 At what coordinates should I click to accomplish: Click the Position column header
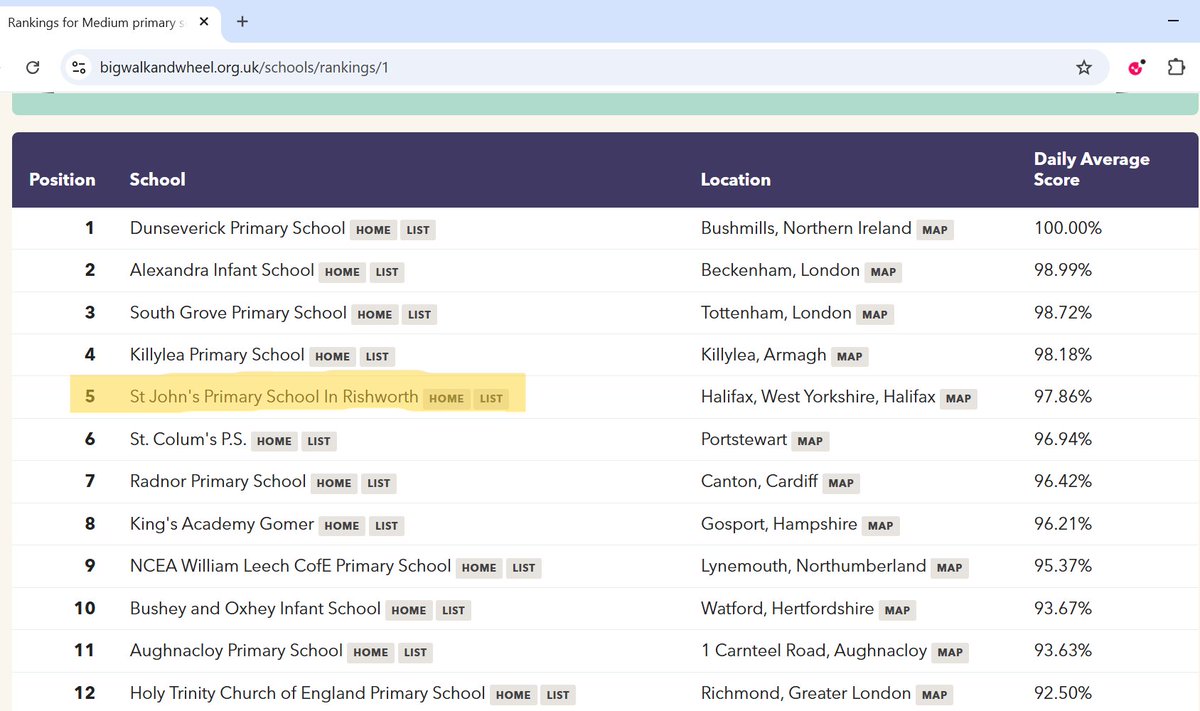click(x=62, y=180)
